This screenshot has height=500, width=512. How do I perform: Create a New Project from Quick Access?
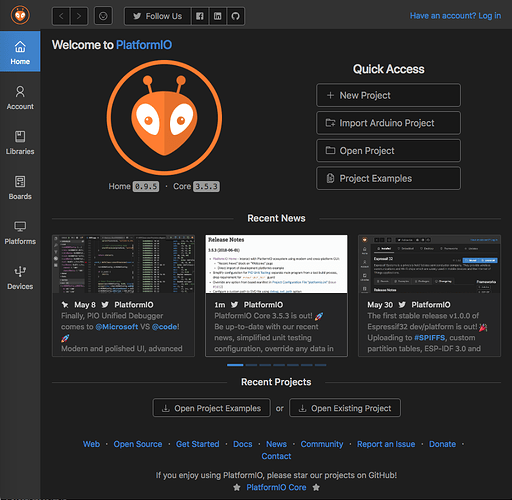pos(388,95)
